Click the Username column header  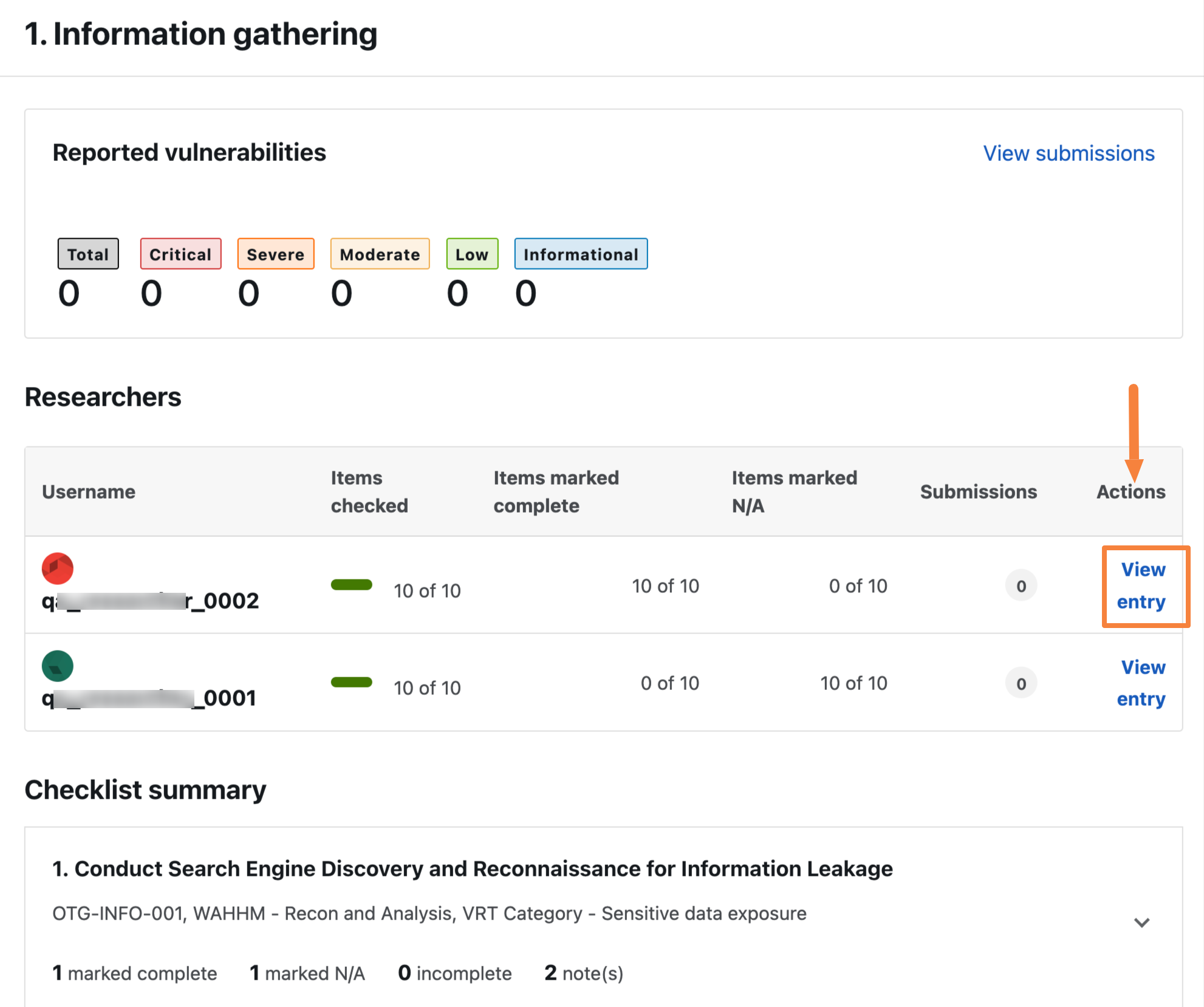click(89, 491)
